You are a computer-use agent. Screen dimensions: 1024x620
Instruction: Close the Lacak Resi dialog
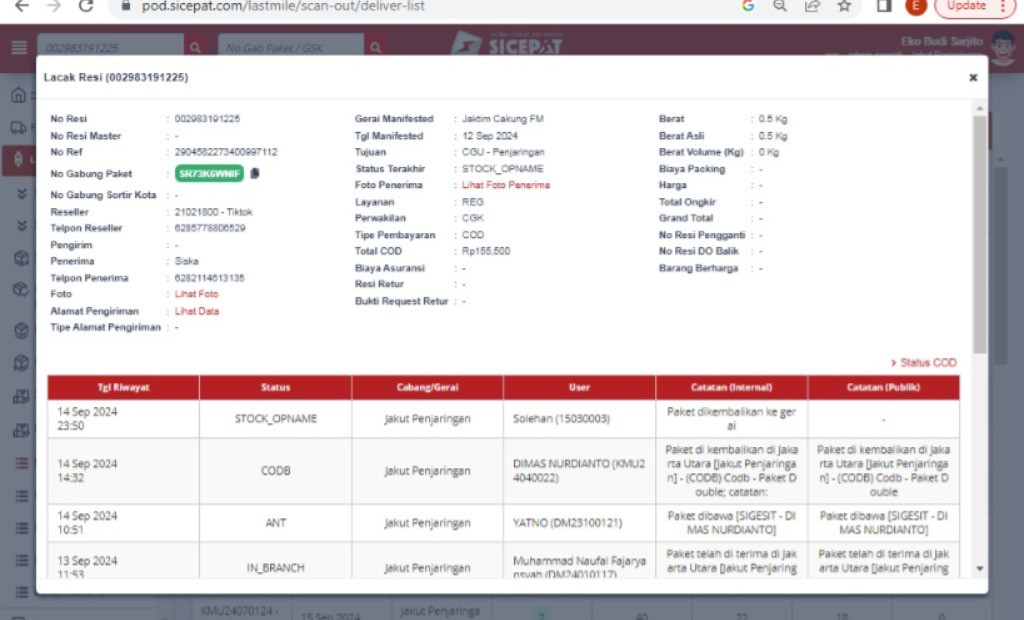(973, 77)
